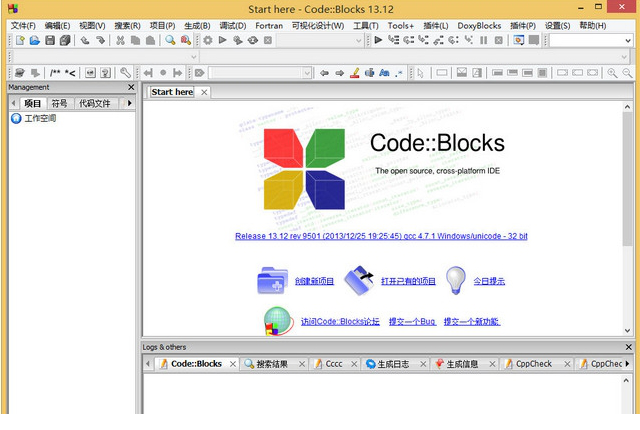640x430 pixels.
Task: Close the Start here tab
Action: click(204, 93)
